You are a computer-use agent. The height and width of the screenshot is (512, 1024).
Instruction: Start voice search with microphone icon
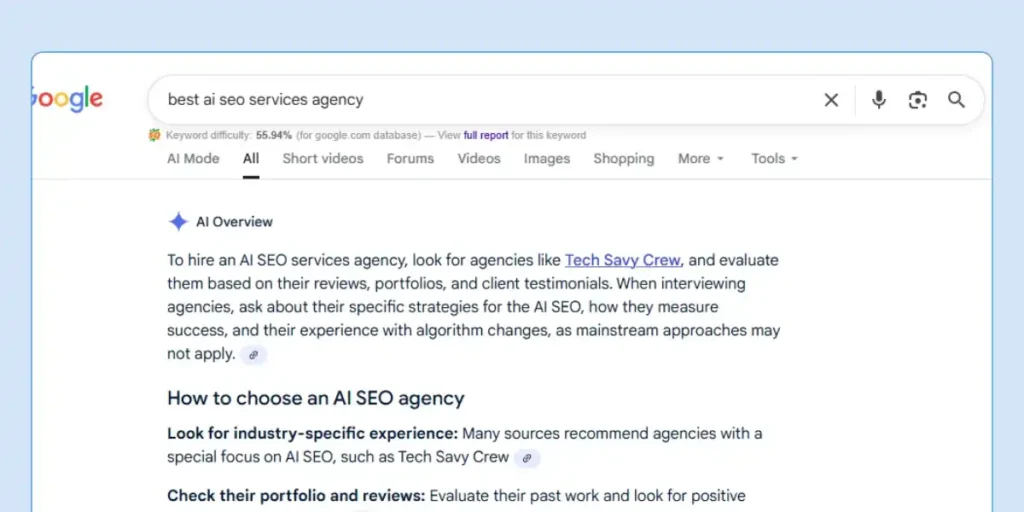click(878, 100)
